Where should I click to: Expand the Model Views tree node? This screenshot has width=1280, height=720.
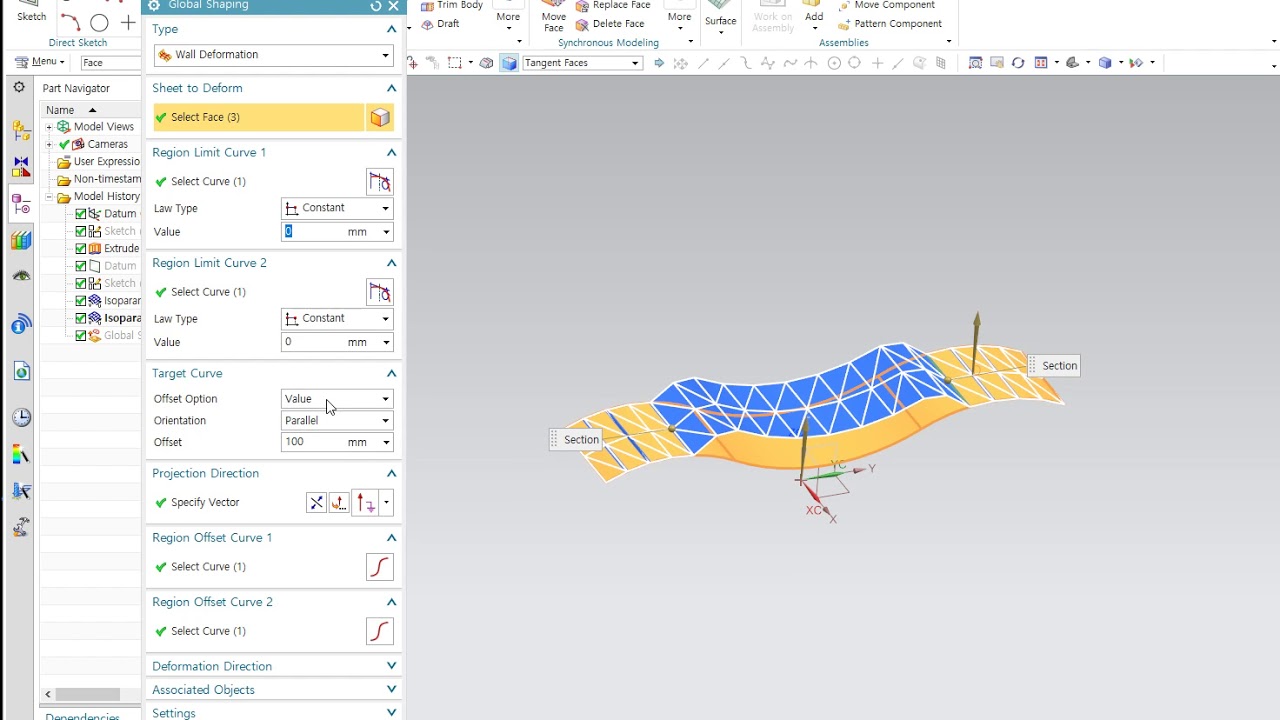pos(49,127)
